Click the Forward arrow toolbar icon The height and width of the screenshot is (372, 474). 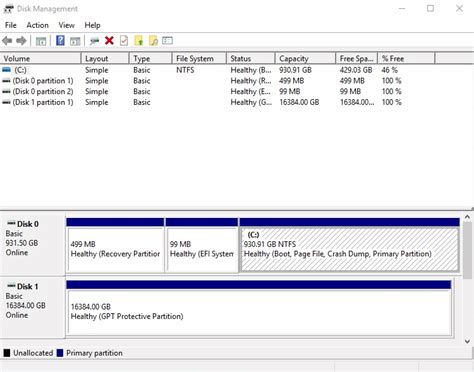[x=21, y=41]
